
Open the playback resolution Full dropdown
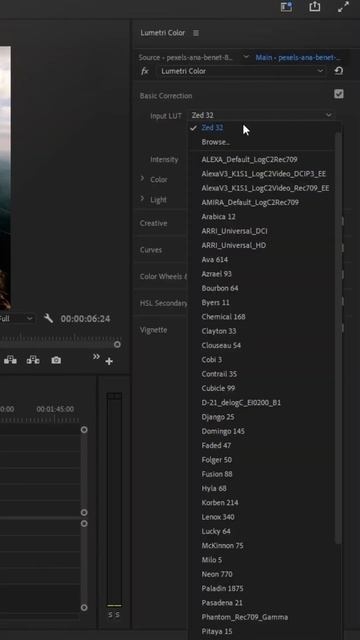click(16, 318)
